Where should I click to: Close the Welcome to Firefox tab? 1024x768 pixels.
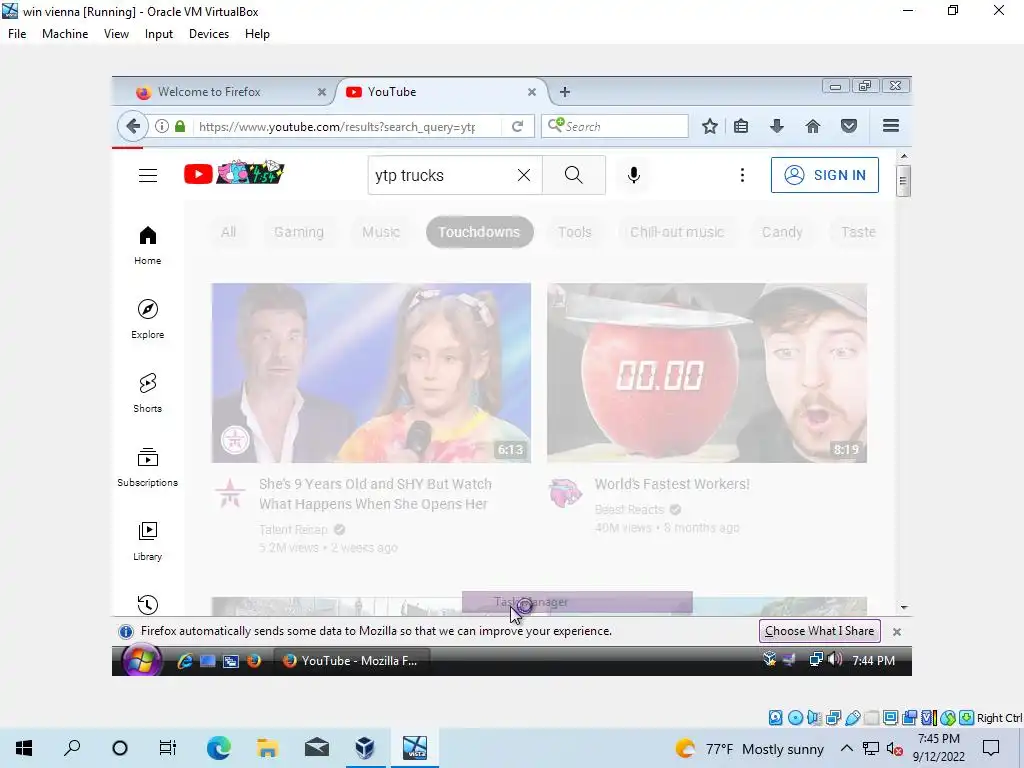click(321, 92)
